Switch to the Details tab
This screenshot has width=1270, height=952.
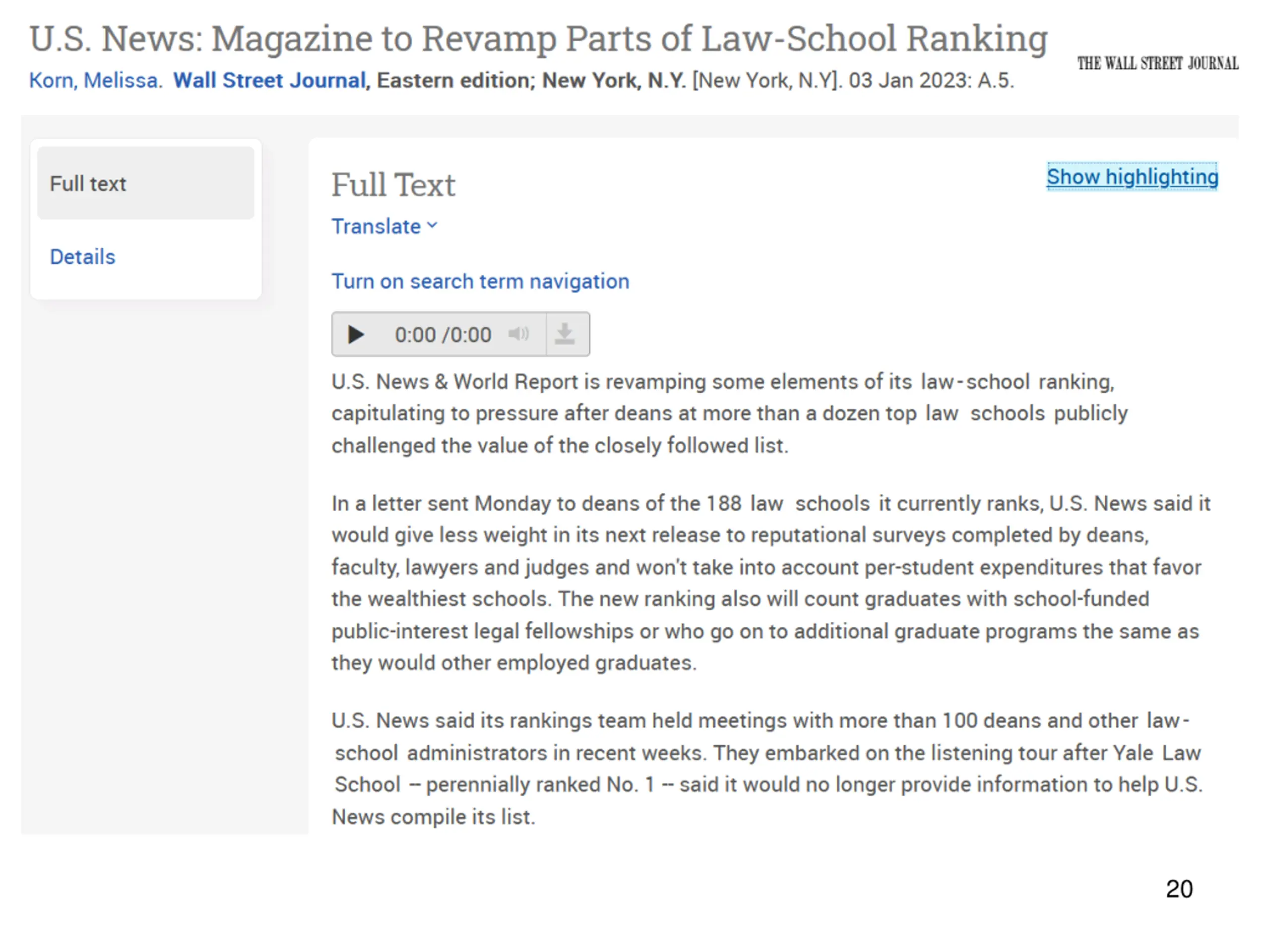pos(83,256)
